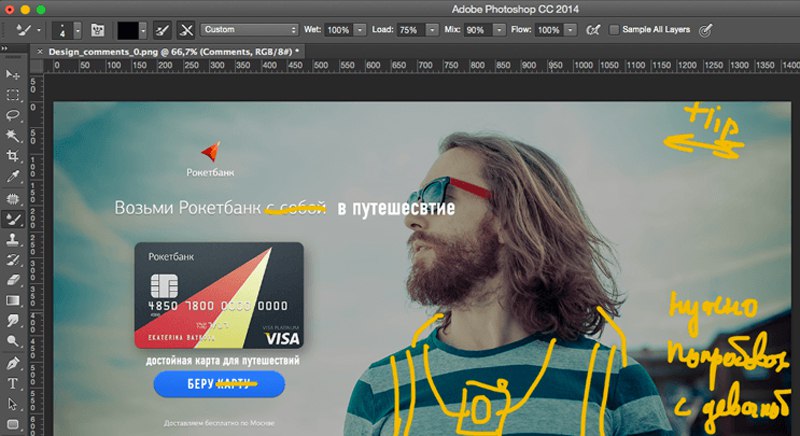Screen dimensions: 800x436
Task: Click the Flow 100% value field
Action: (549, 30)
